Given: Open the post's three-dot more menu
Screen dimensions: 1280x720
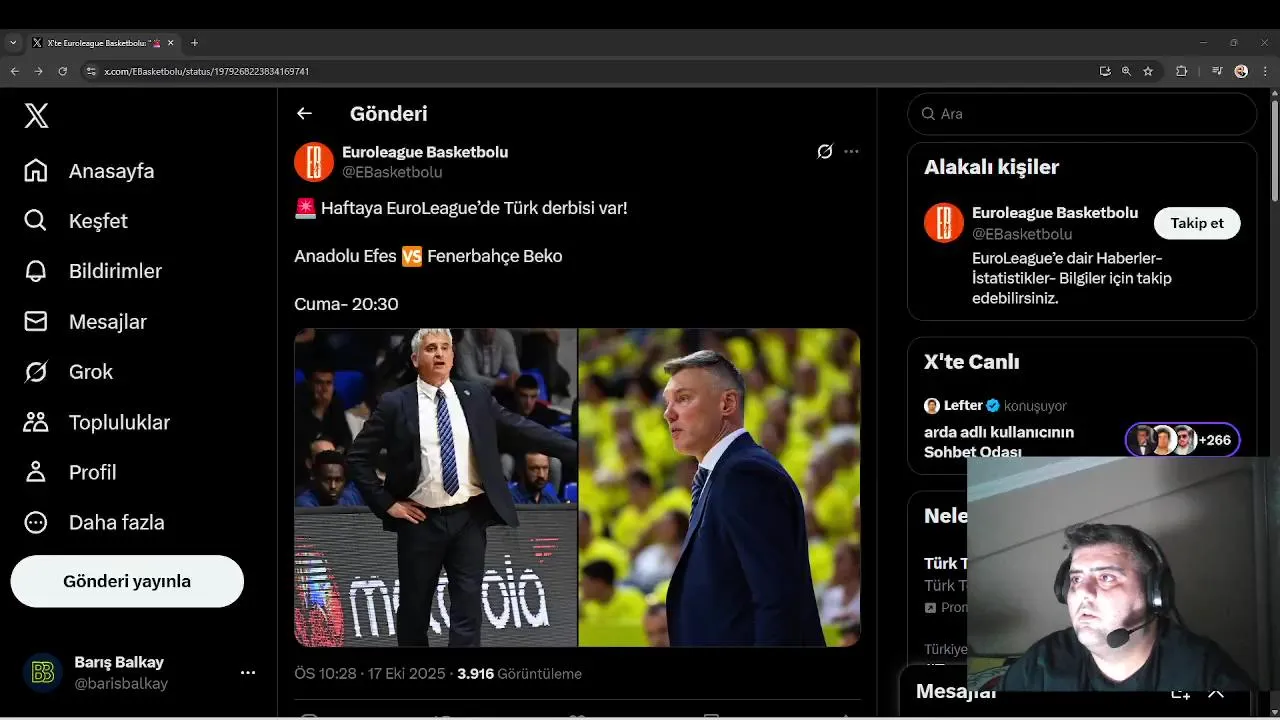Looking at the screenshot, I should 851,152.
